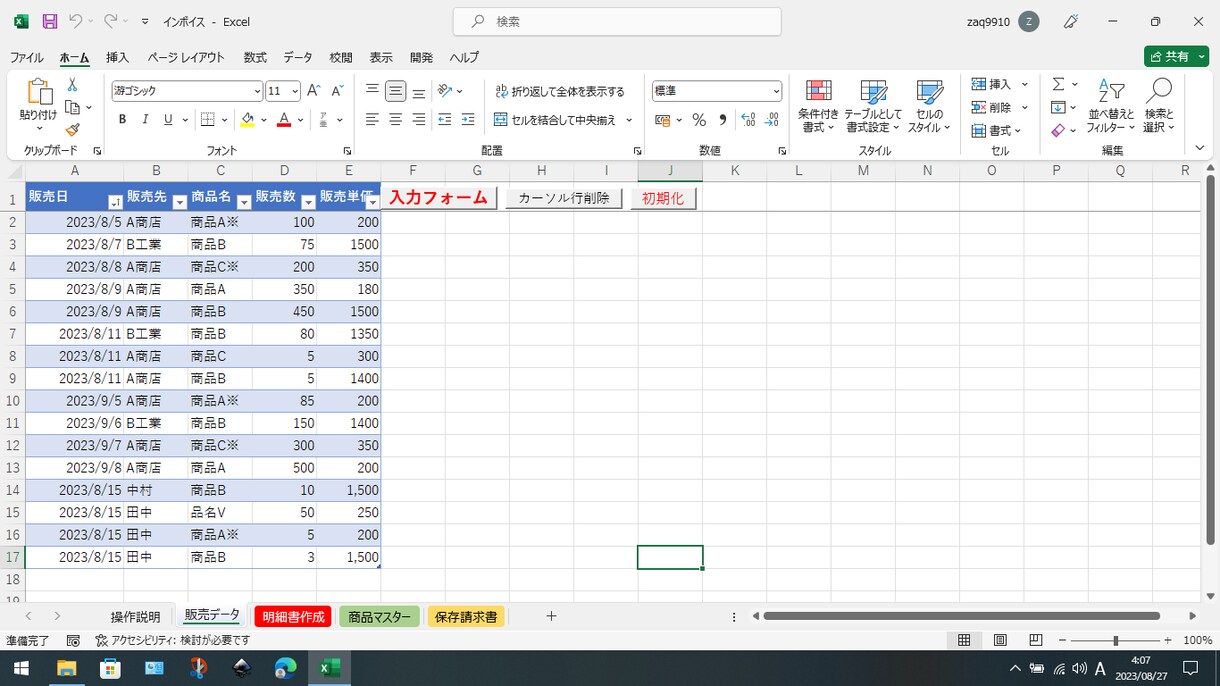Open the データ ribbon tab
The image size is (1220, 686).
click(298, 58)
